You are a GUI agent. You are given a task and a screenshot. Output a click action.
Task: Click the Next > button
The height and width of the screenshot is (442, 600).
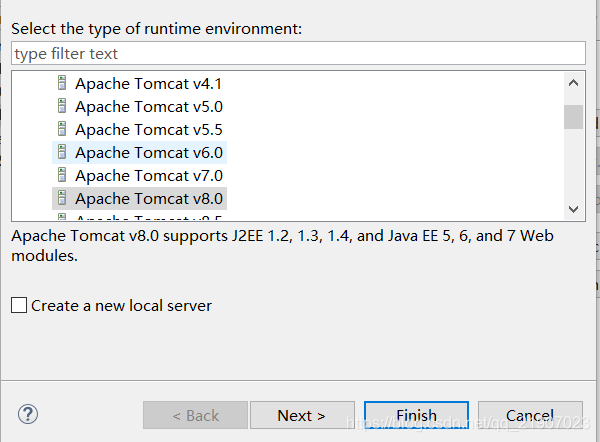click(302, 415)
